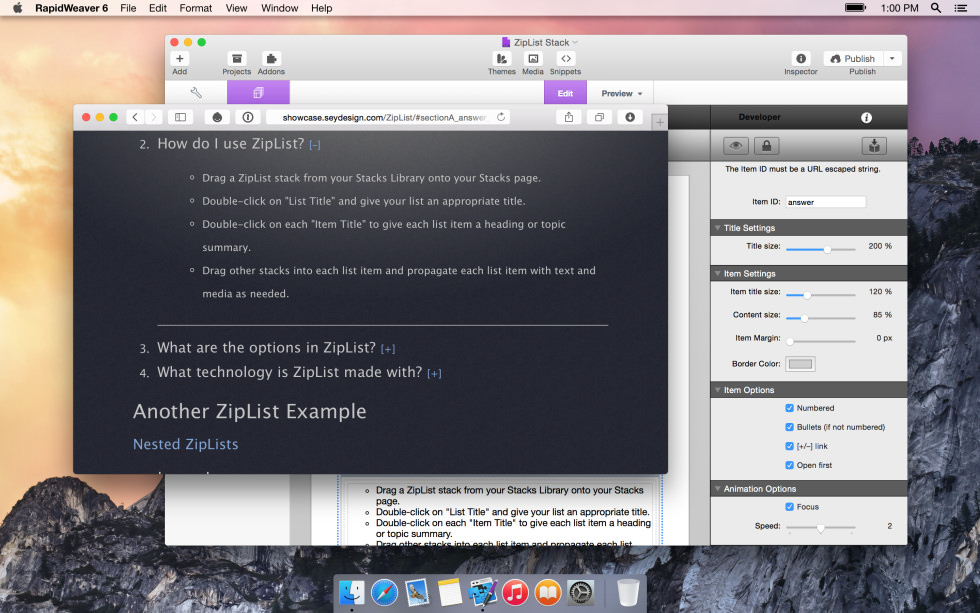
Task: Click the Safari share icon
Action: tap(569, 117)
